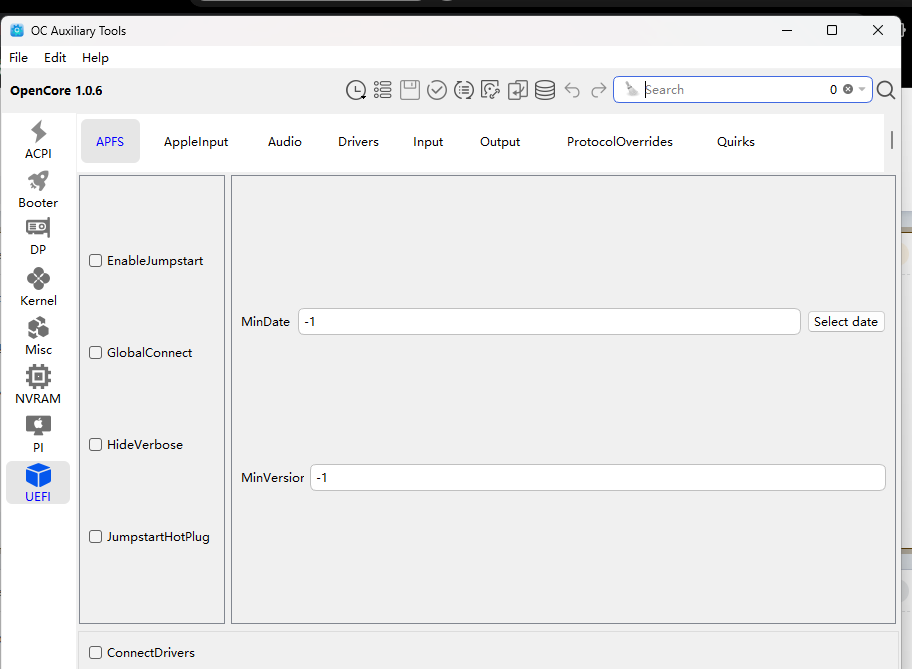Click the list view toolbar icon
This screenshot has width=912, height=669.
click(383, 90)
